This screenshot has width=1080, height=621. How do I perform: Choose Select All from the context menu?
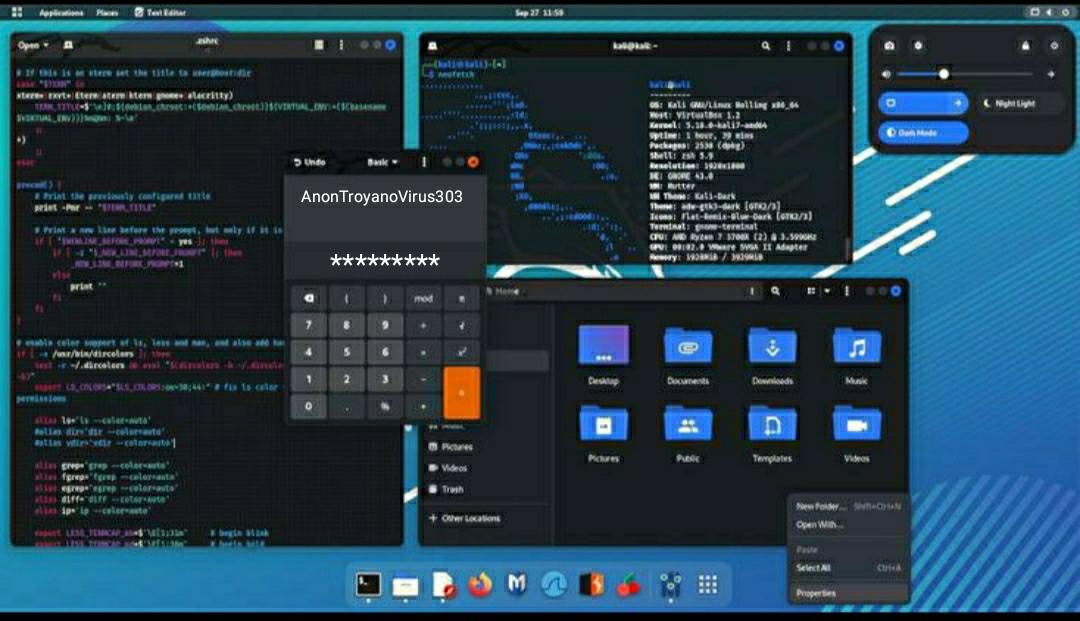pyautogui.click(x=848, y=568)
